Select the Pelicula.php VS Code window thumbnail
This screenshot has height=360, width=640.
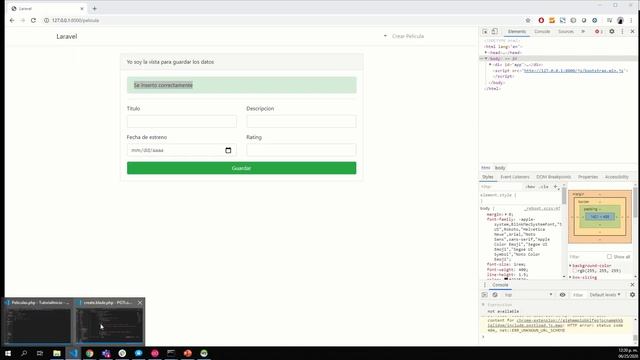tap(38, 322)
